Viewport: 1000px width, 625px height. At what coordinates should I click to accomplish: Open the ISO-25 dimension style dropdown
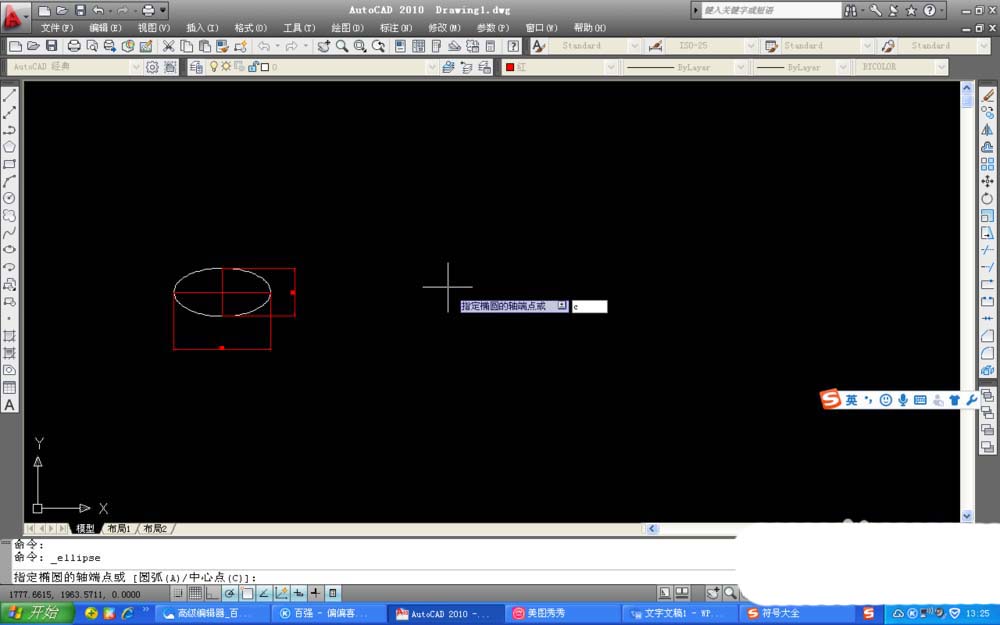tap(751, 46)
